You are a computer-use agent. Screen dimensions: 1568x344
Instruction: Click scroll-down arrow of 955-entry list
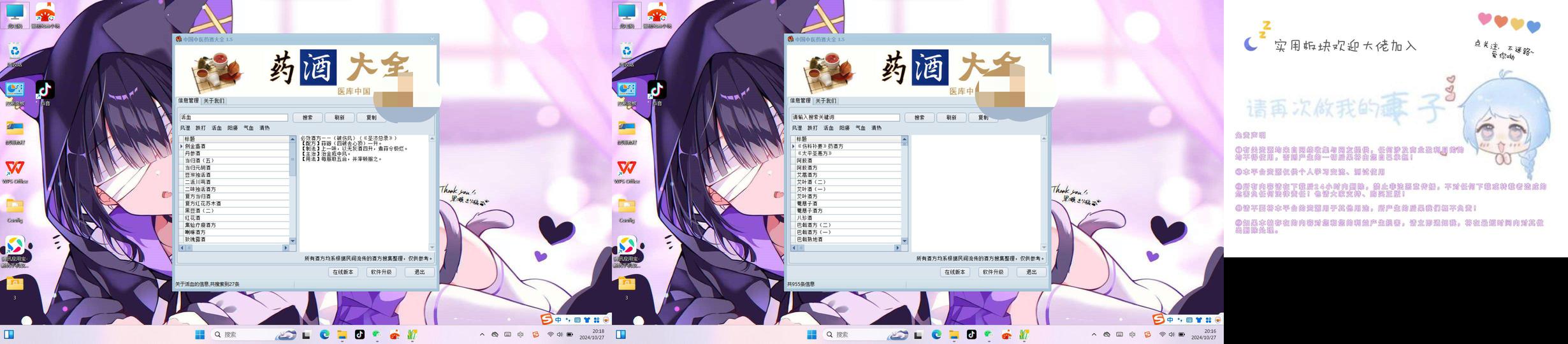[x=904, y=241]
